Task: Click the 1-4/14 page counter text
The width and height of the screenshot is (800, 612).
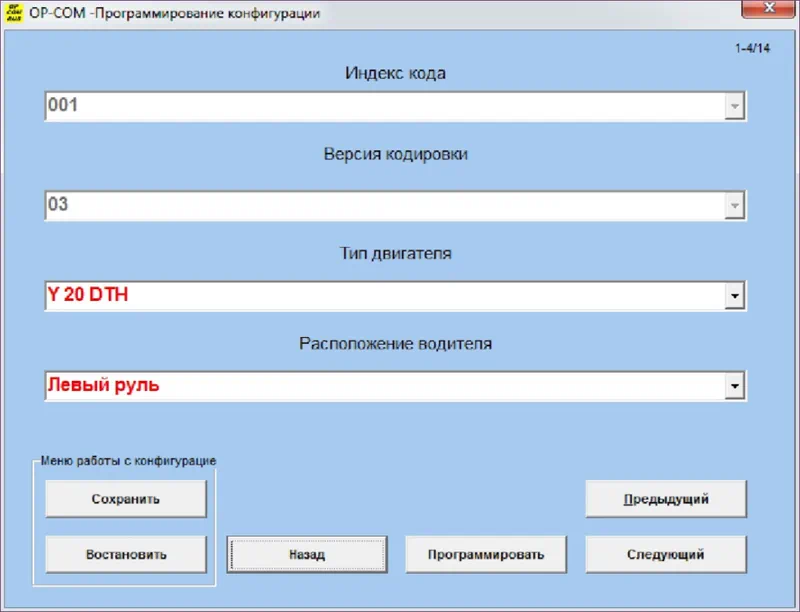Action: 753,48
